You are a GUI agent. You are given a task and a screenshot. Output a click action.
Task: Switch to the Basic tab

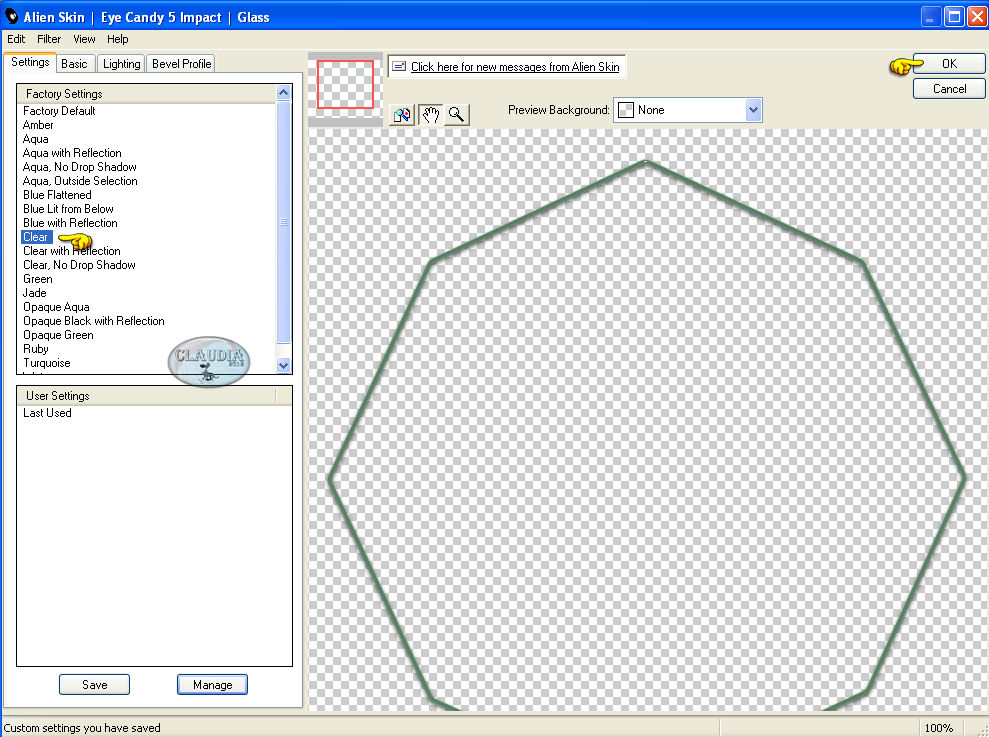pyautogui.click(x=74, y=64)
